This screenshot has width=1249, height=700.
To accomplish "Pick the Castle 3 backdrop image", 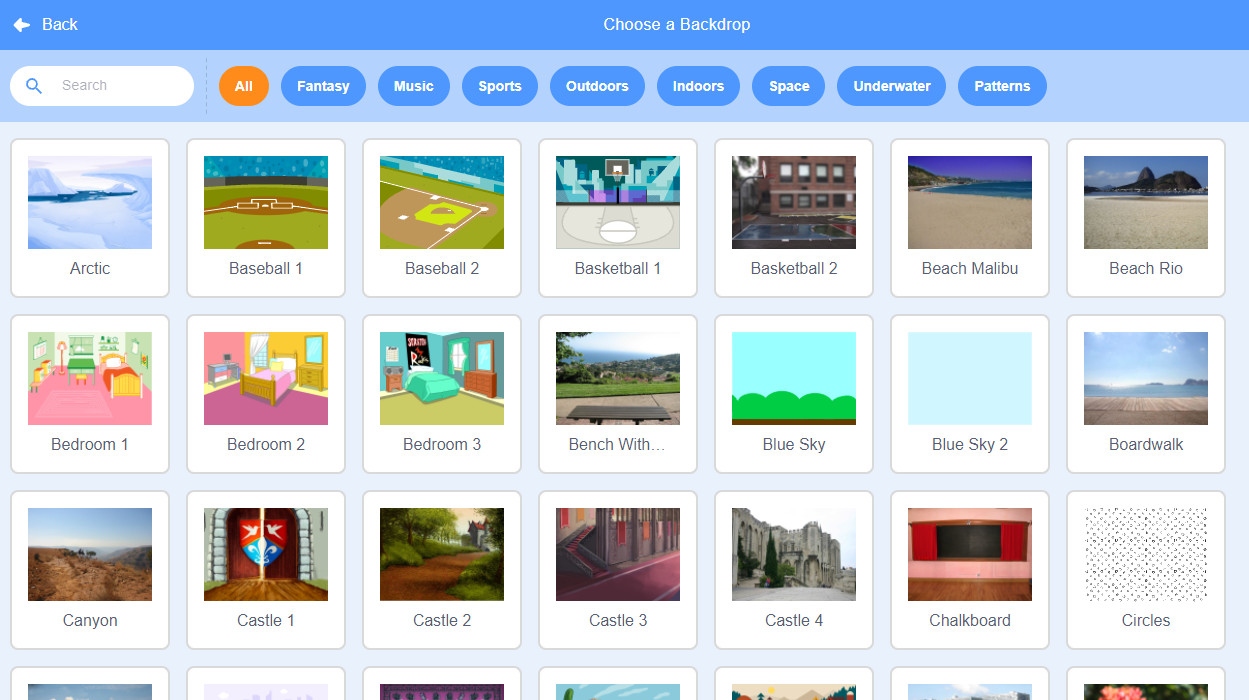I will (618, 554).
